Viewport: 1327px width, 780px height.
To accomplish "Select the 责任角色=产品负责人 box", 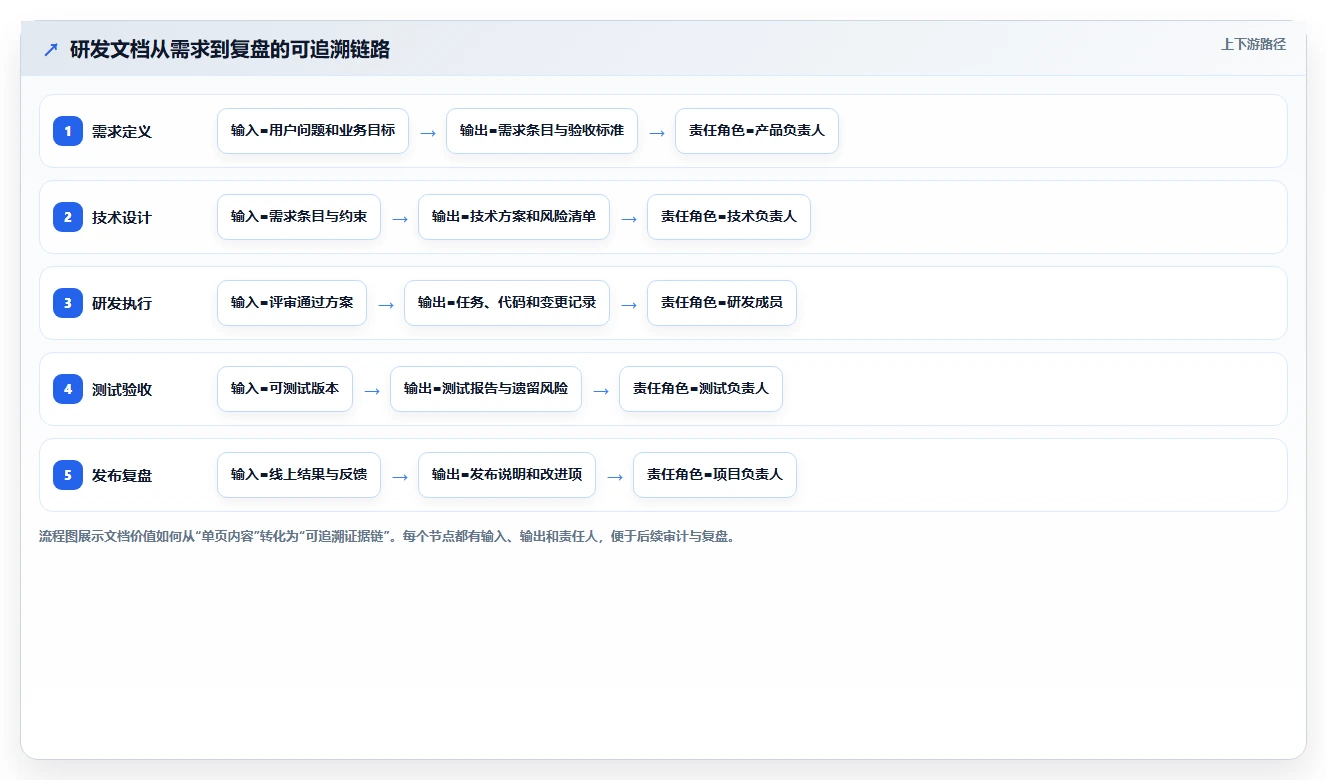I will pos(757,131).
